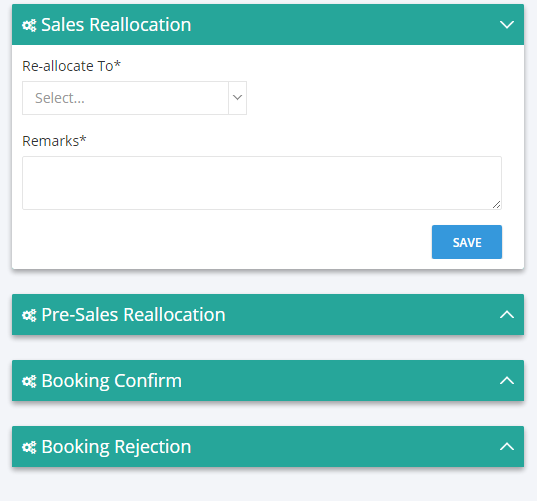Click the gears icon beside Booking Confirm
The width and height of the screenshot is (537, 501).
29,381
